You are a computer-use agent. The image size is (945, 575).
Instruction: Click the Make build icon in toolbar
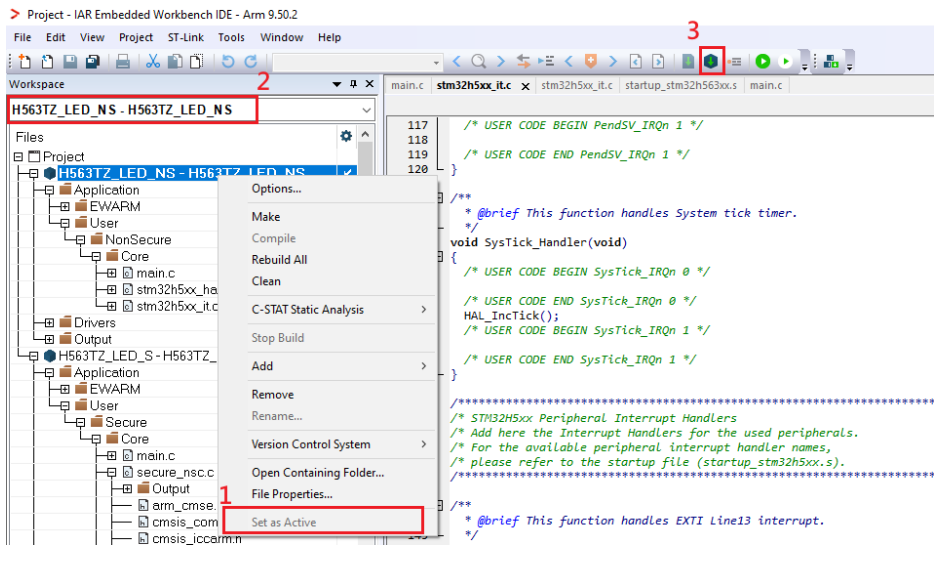click(x=711, y=61)
